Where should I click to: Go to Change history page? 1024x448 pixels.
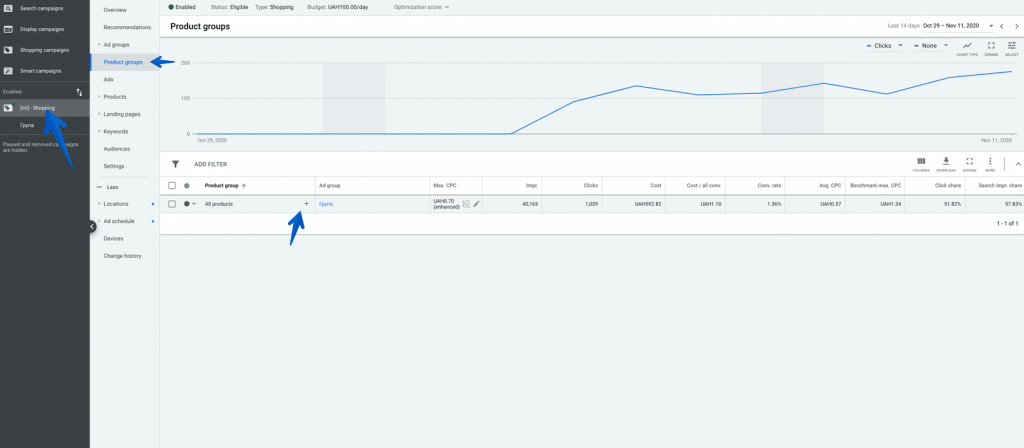[x=121, y=256]
